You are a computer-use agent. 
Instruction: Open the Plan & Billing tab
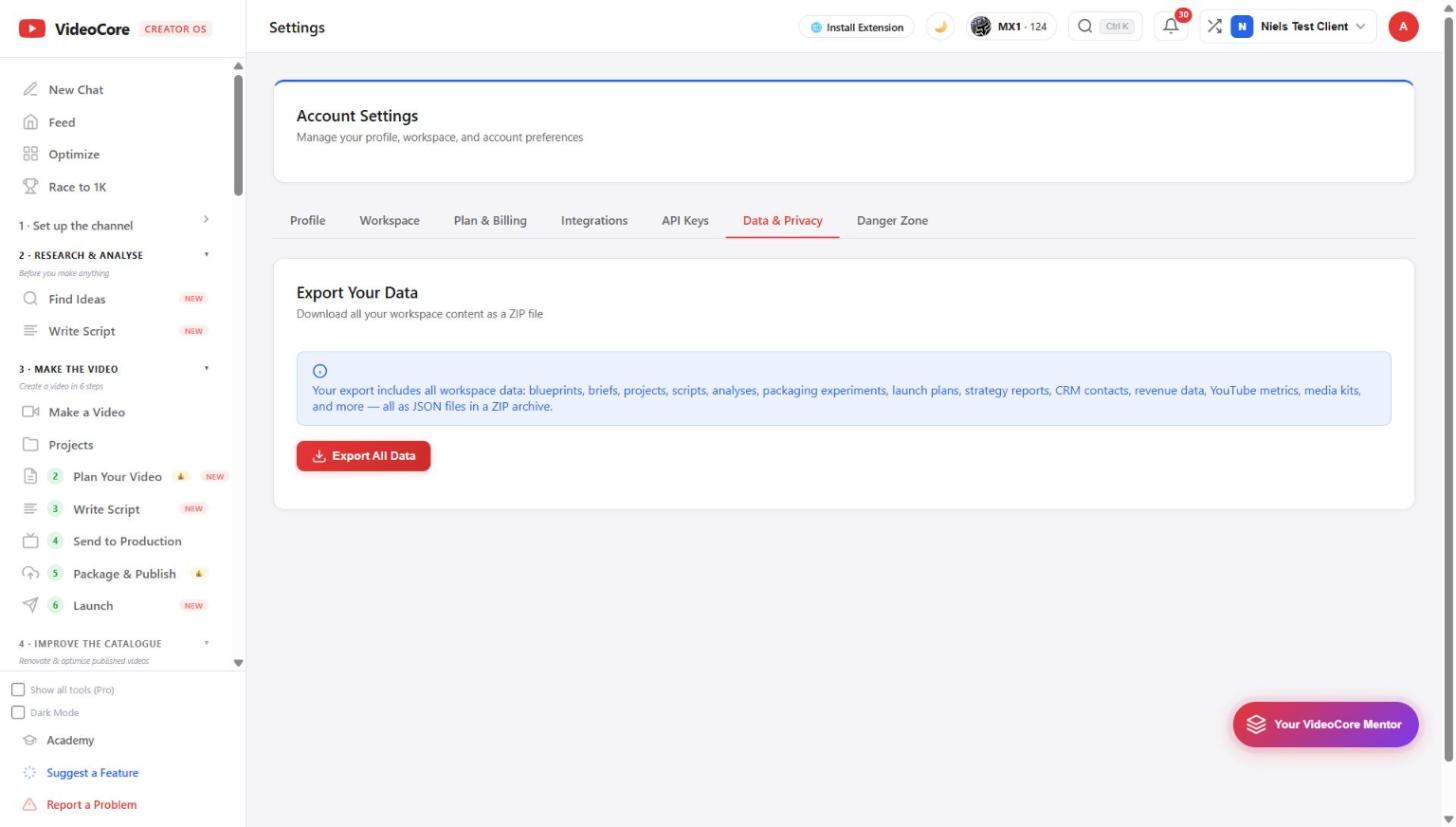[490, 221]
